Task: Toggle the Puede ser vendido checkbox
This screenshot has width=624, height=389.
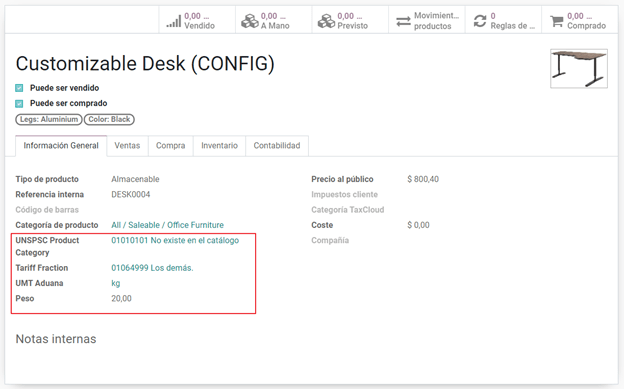Action: click(19, 88)
